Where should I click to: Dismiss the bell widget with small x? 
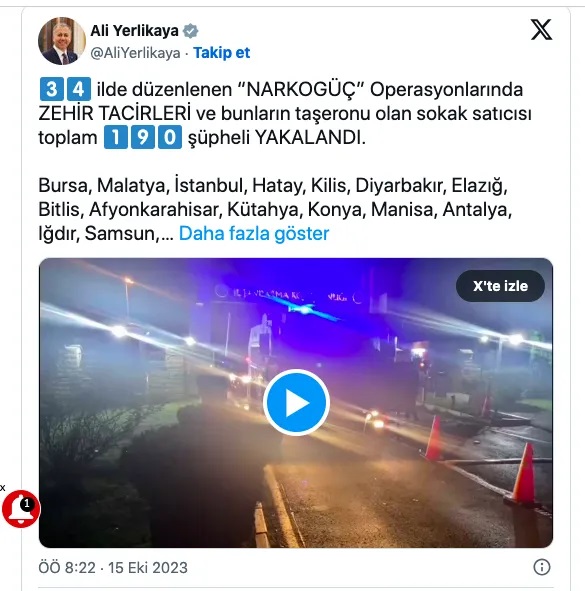pos(3,488)
